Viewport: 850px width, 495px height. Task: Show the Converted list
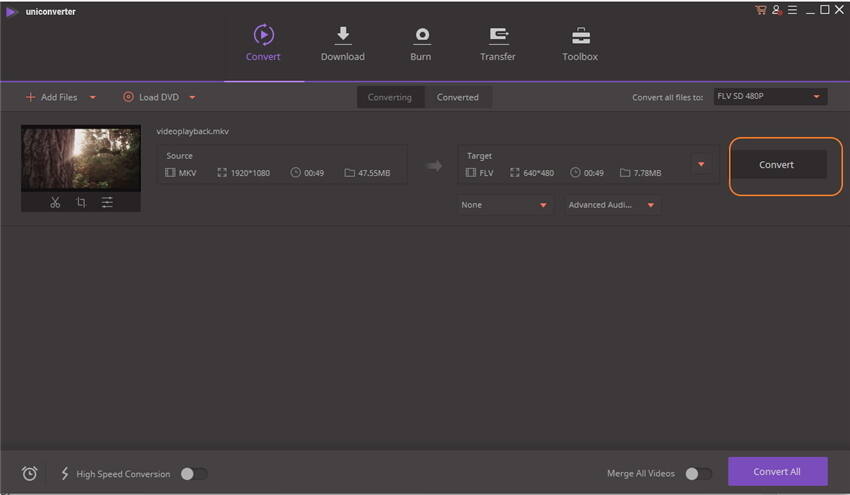coord(458,97)
